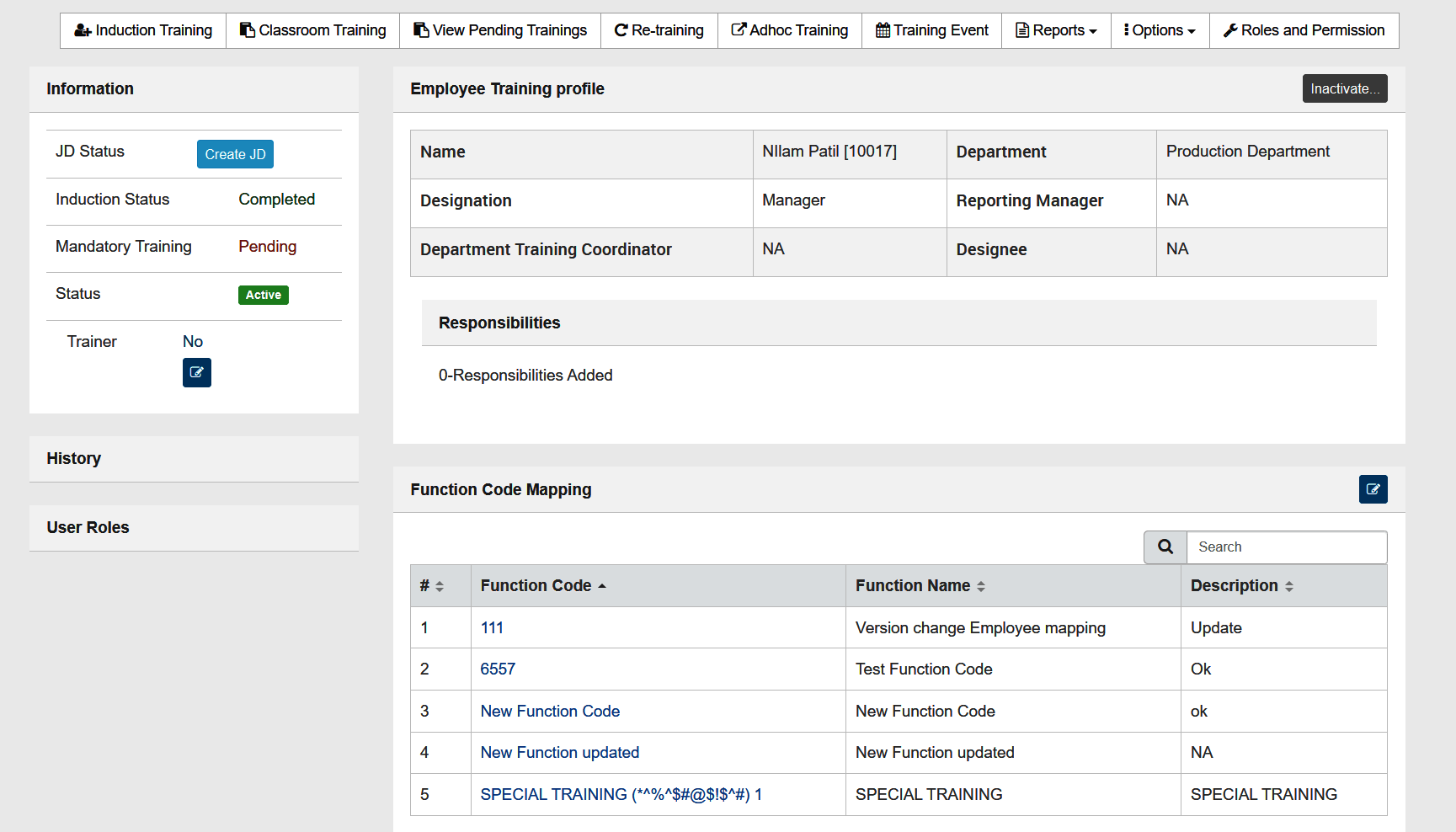Open the Reports dropdown

[1055, 29]
